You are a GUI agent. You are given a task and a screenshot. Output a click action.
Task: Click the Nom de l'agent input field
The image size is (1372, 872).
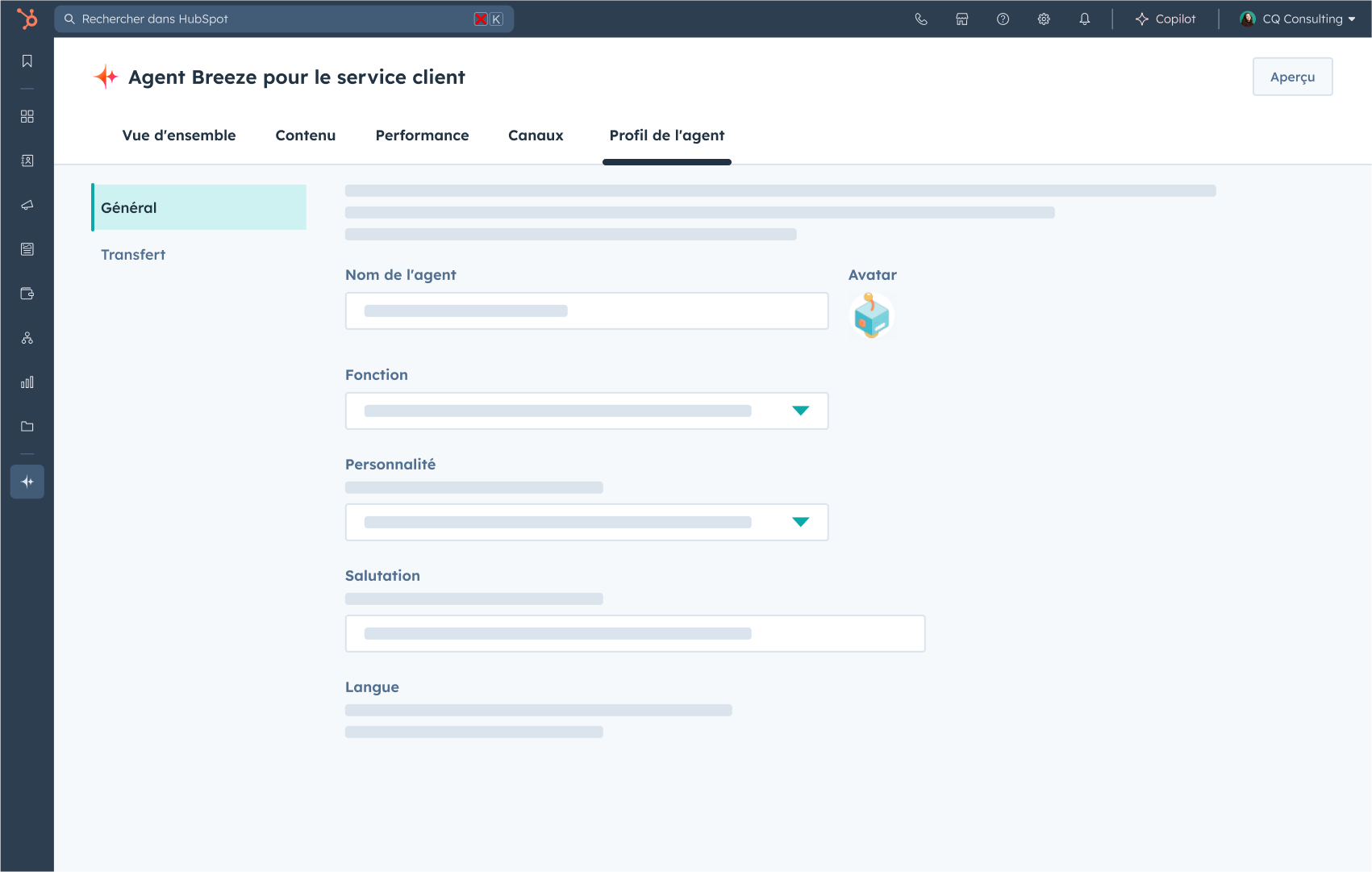(586, 311)
